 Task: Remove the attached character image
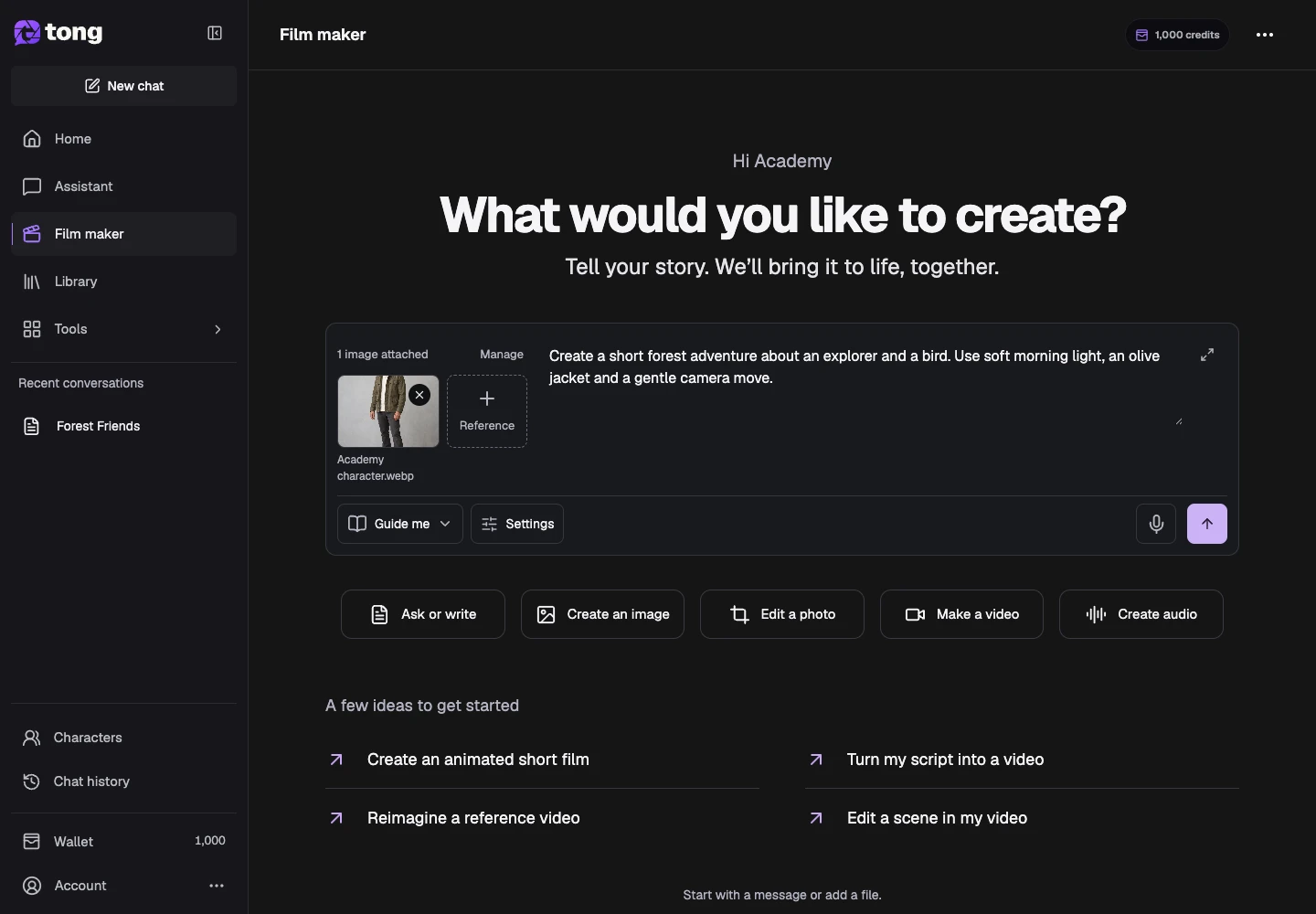[419, 395]
